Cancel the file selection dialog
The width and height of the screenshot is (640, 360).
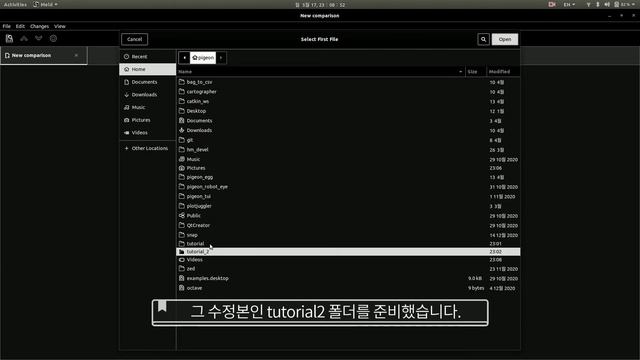coord(134,39)
